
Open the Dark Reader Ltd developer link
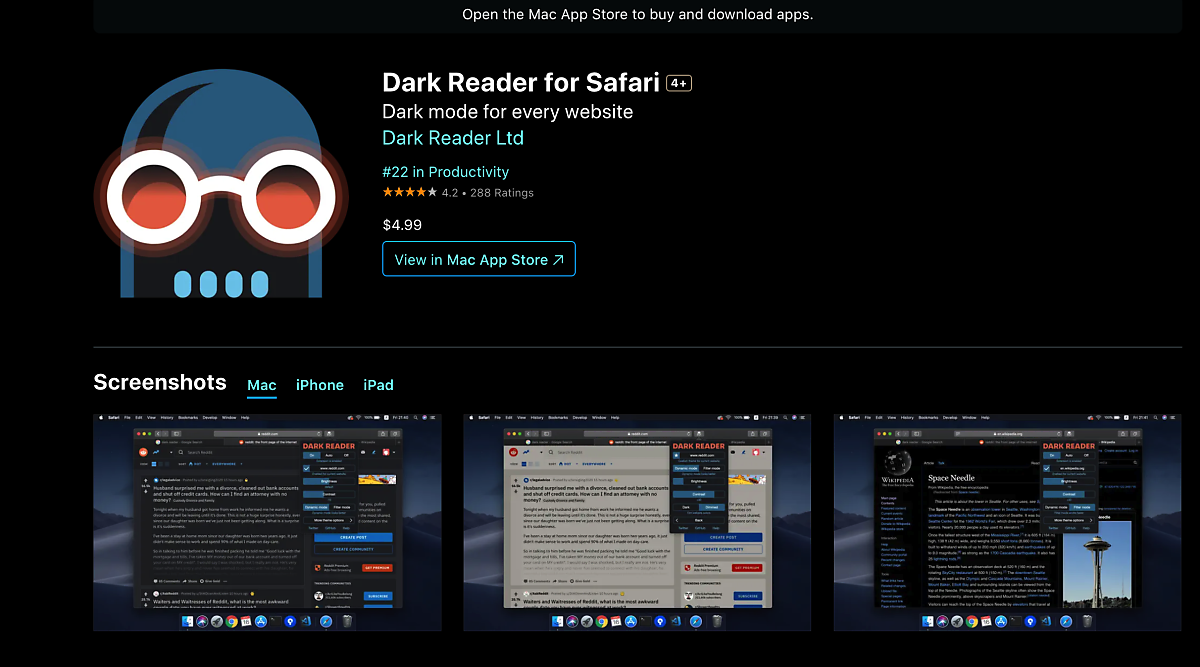pyautogui.click(x=453, y=138)
